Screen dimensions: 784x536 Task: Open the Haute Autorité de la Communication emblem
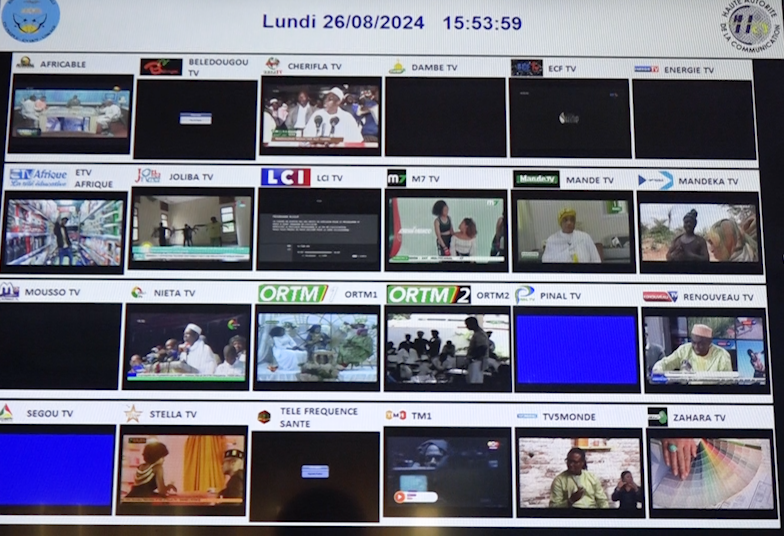pos(750,22)
